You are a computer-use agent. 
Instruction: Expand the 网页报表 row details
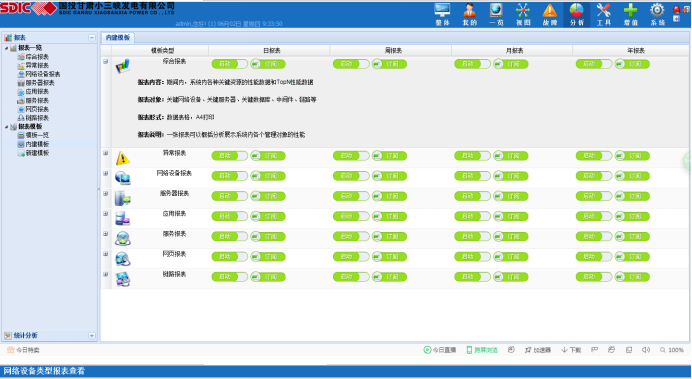[x=105, y=254]
